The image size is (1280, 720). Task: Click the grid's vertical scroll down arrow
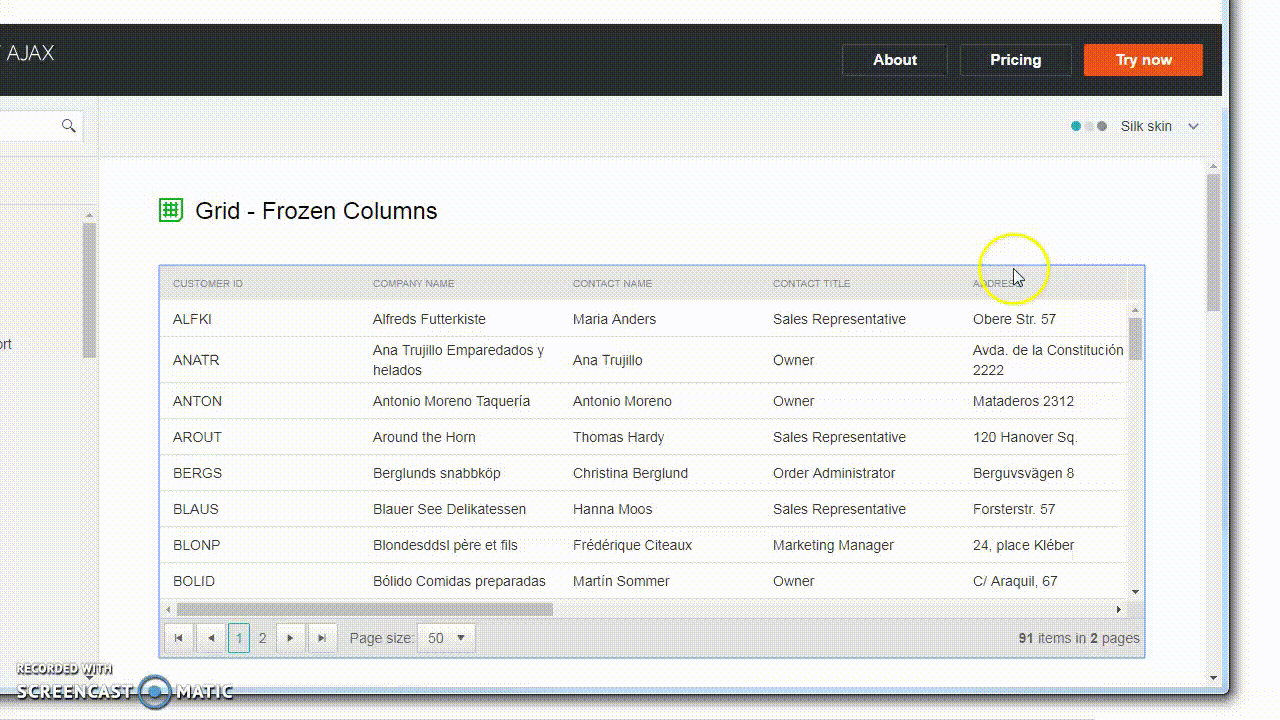click(1135, 592)
